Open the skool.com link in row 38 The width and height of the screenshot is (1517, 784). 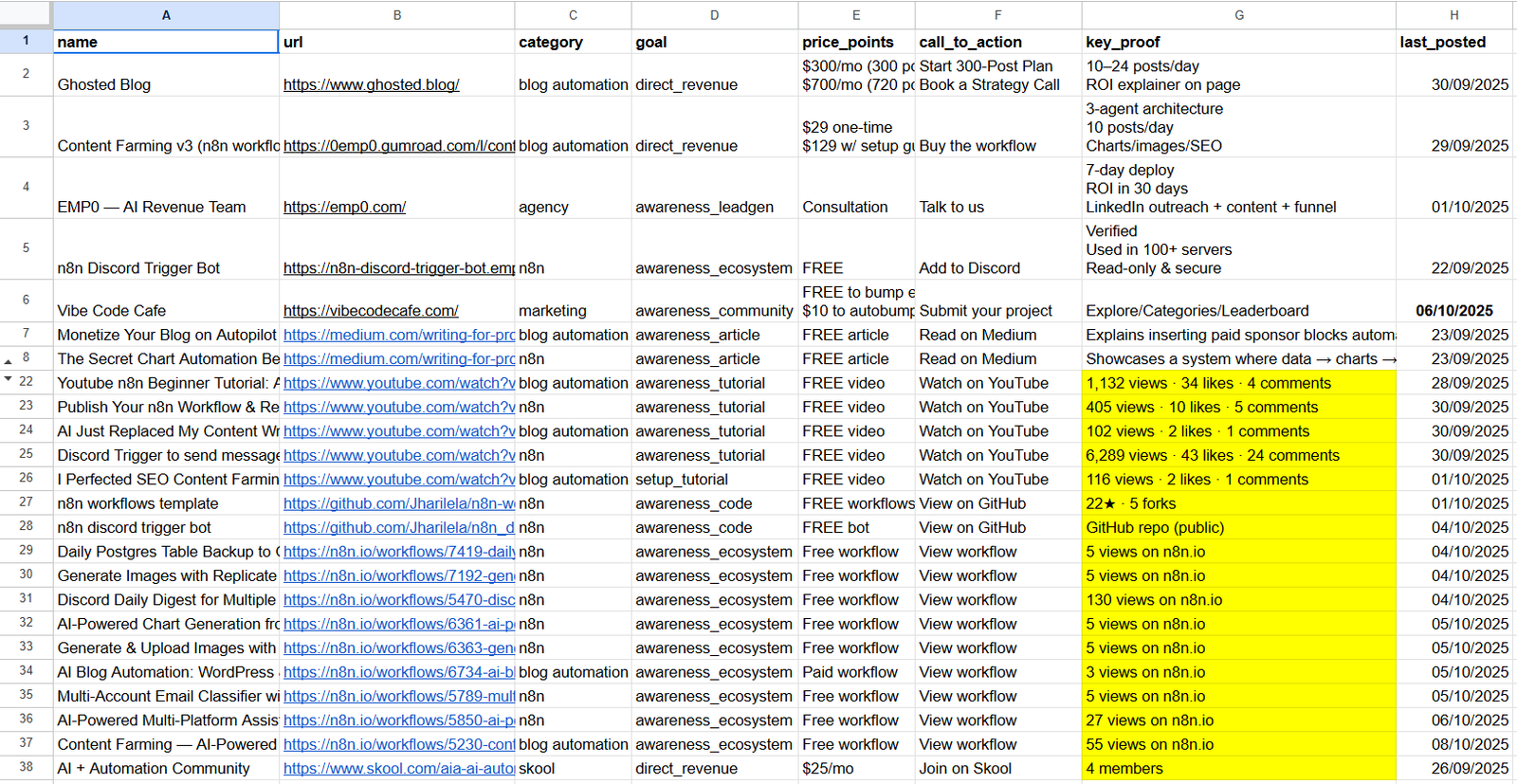pyautogui.click(x=398, y=769)
